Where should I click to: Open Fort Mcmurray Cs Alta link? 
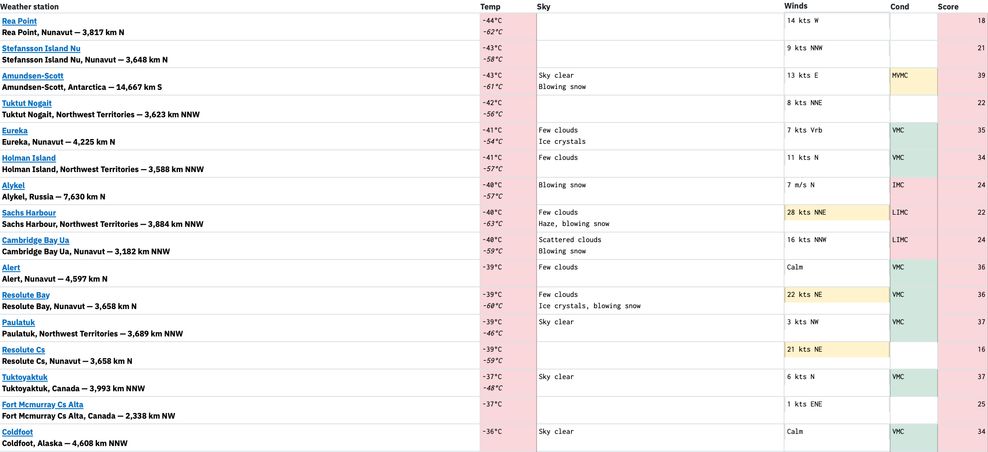46,405
